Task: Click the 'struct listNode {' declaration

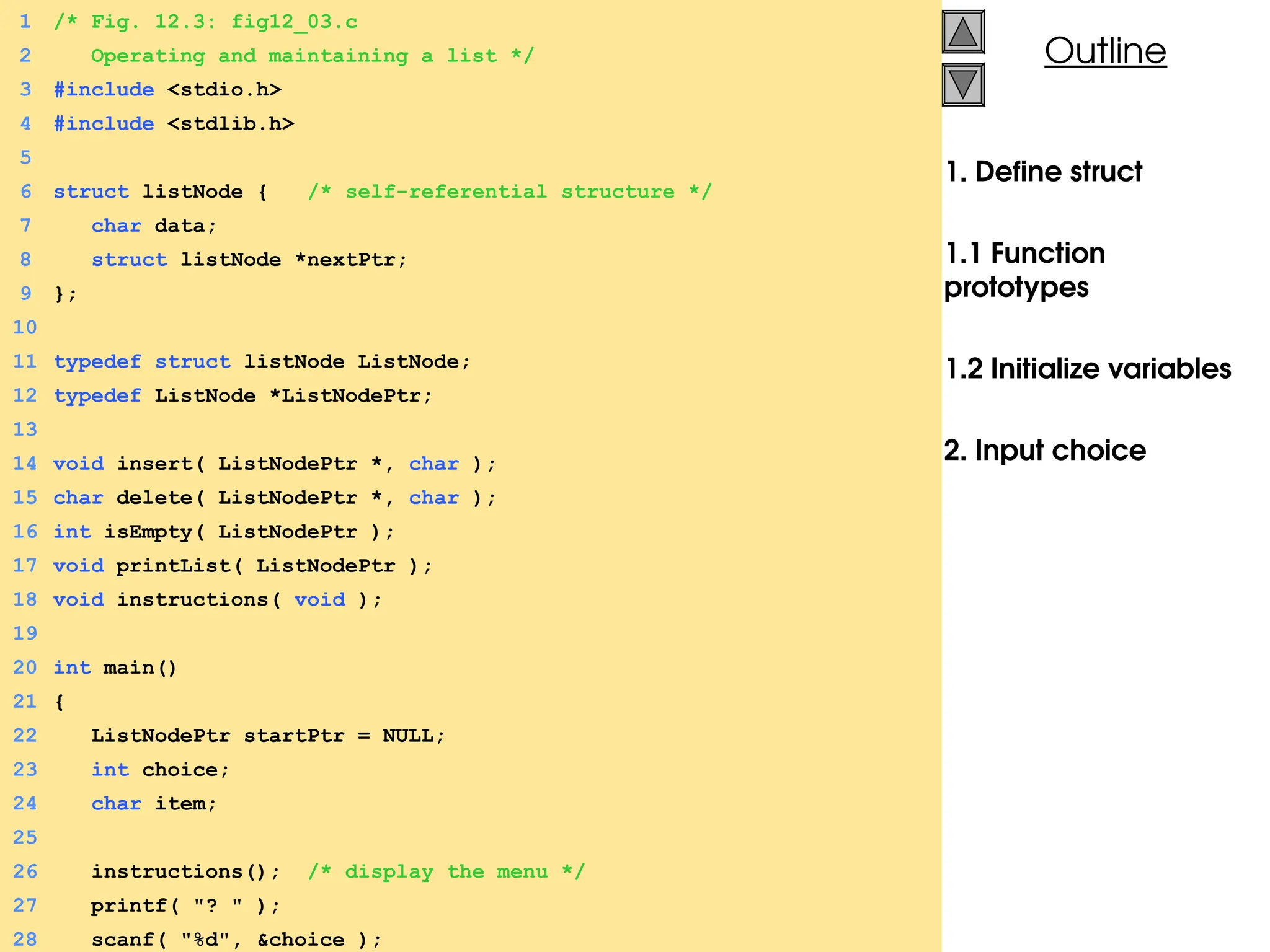Action: pyautogui.click(x=160, y=192)
